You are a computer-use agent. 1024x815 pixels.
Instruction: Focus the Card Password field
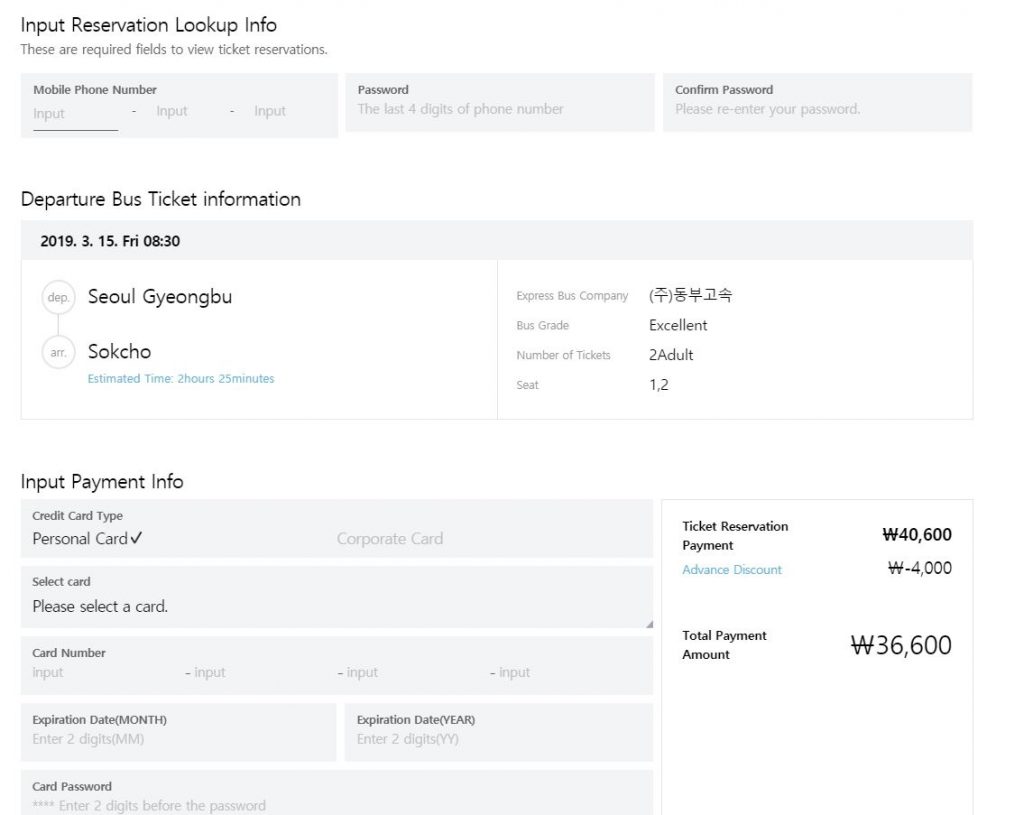[x=336, y=805]
